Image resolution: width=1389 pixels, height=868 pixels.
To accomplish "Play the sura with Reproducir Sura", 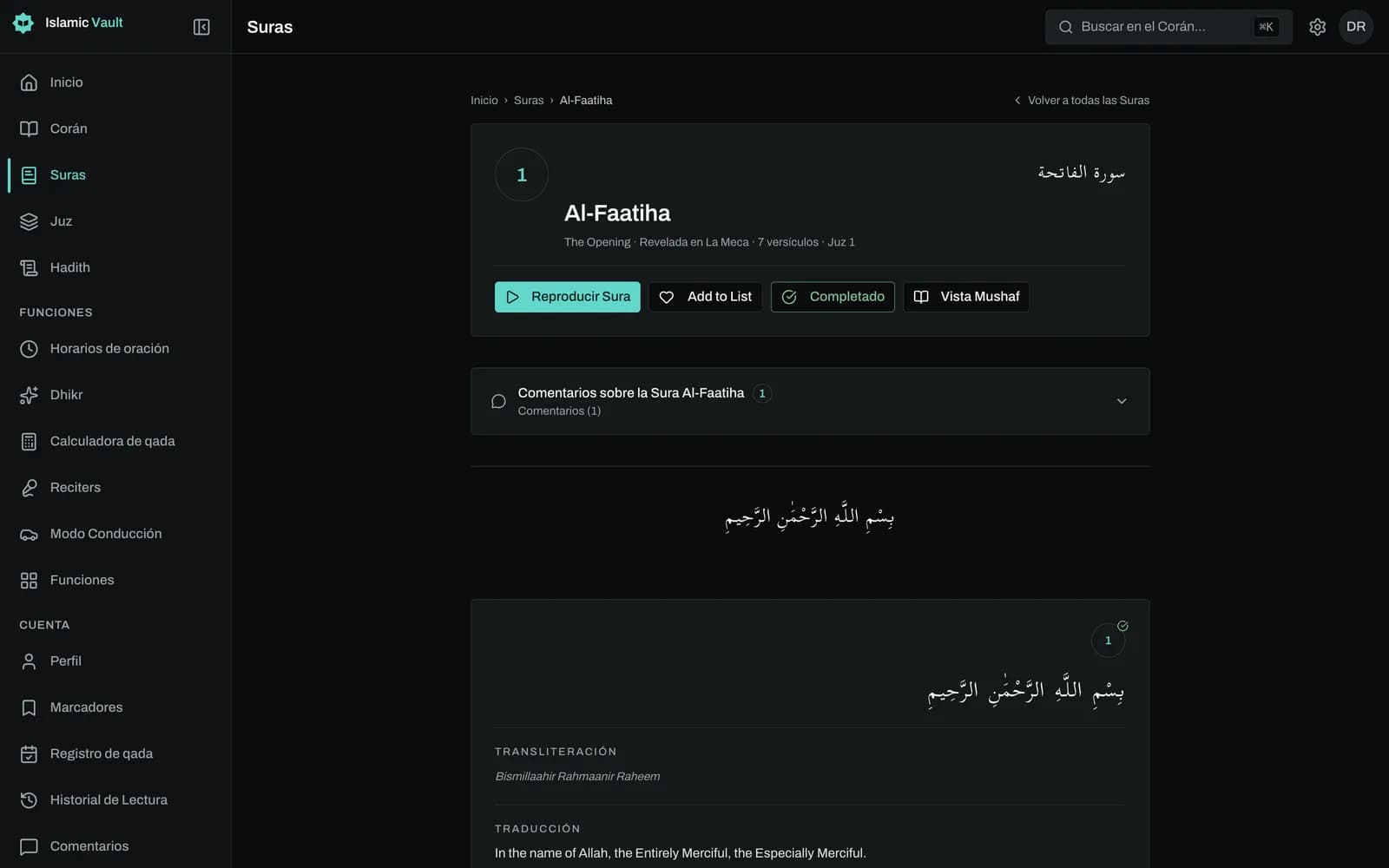I will pos(568,297).
